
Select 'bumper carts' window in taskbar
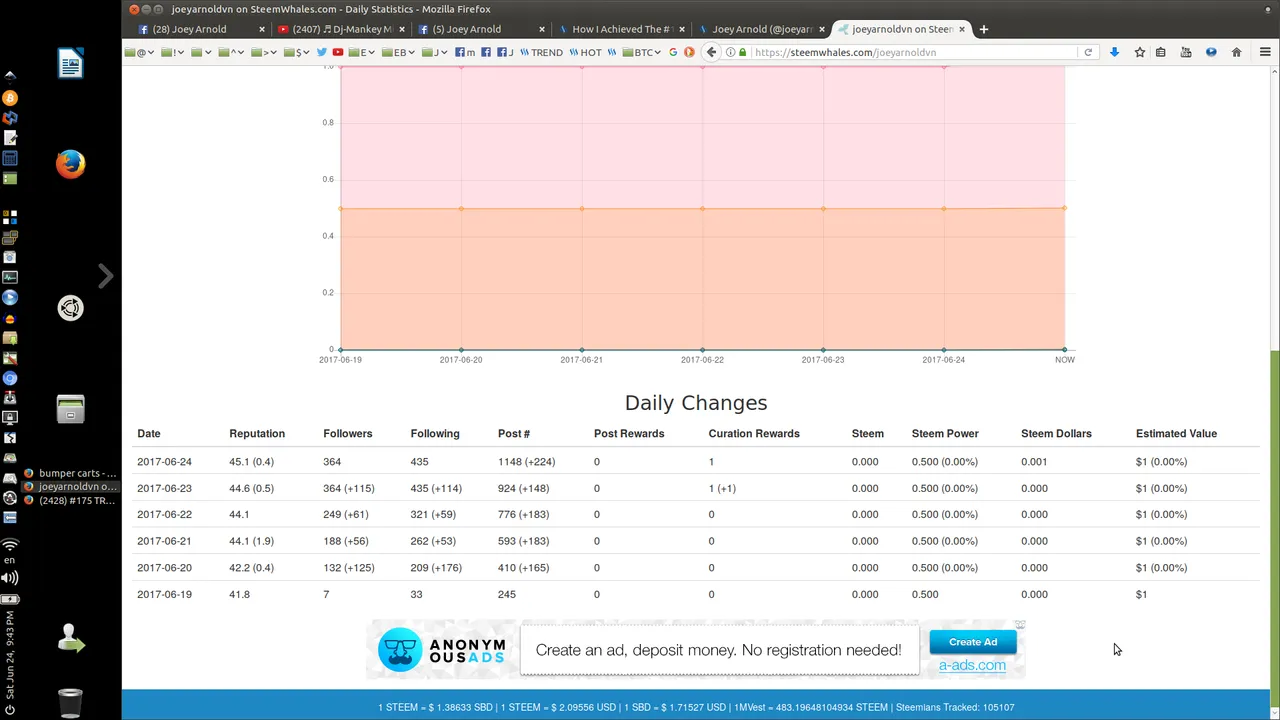click(x=70, y=473)
